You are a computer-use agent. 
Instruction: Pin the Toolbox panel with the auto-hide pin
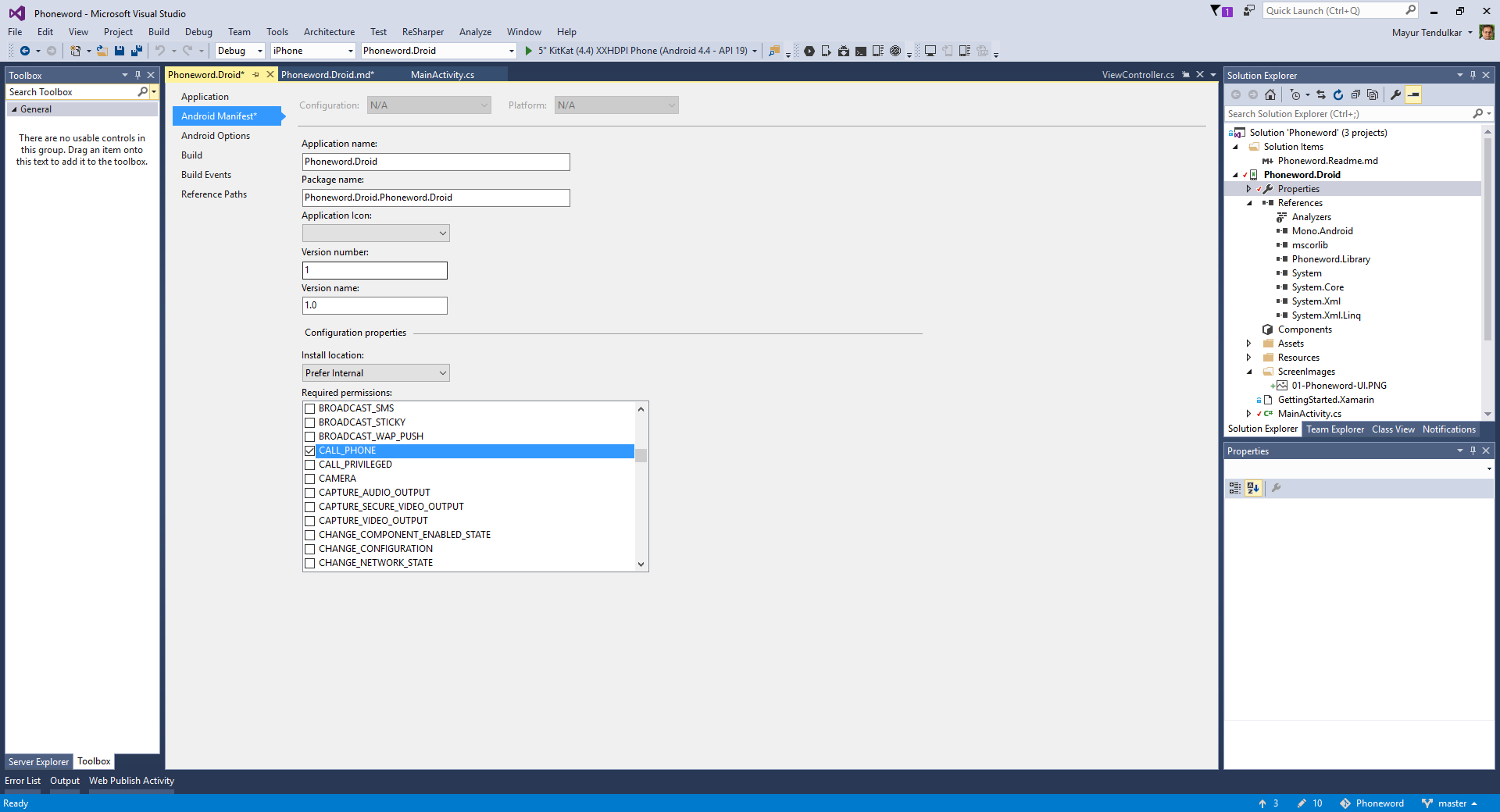pyautogui.click(x=137, y=75)
